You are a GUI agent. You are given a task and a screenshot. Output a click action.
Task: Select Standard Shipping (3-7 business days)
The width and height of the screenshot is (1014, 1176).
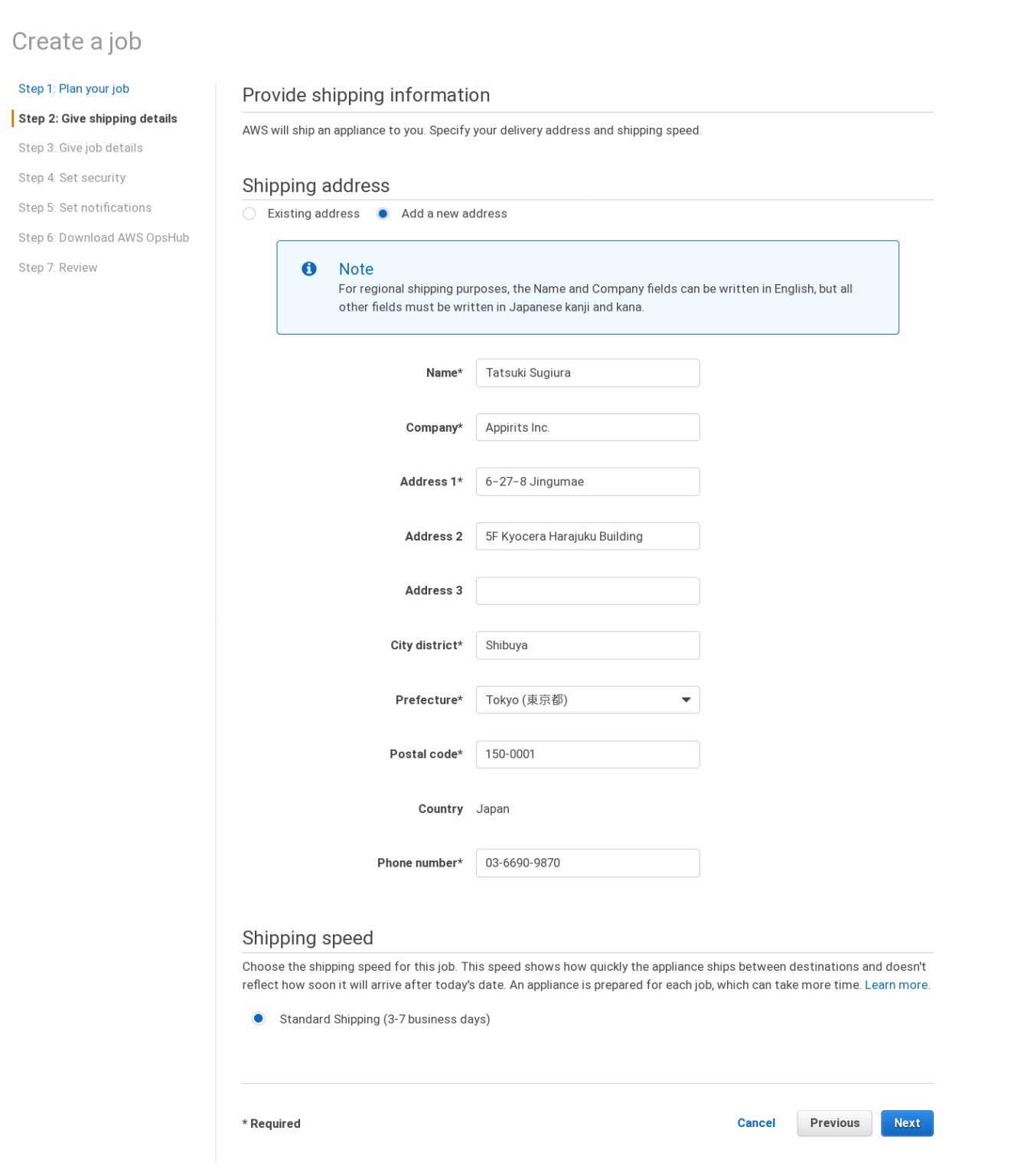click(x=258, y=1019)
